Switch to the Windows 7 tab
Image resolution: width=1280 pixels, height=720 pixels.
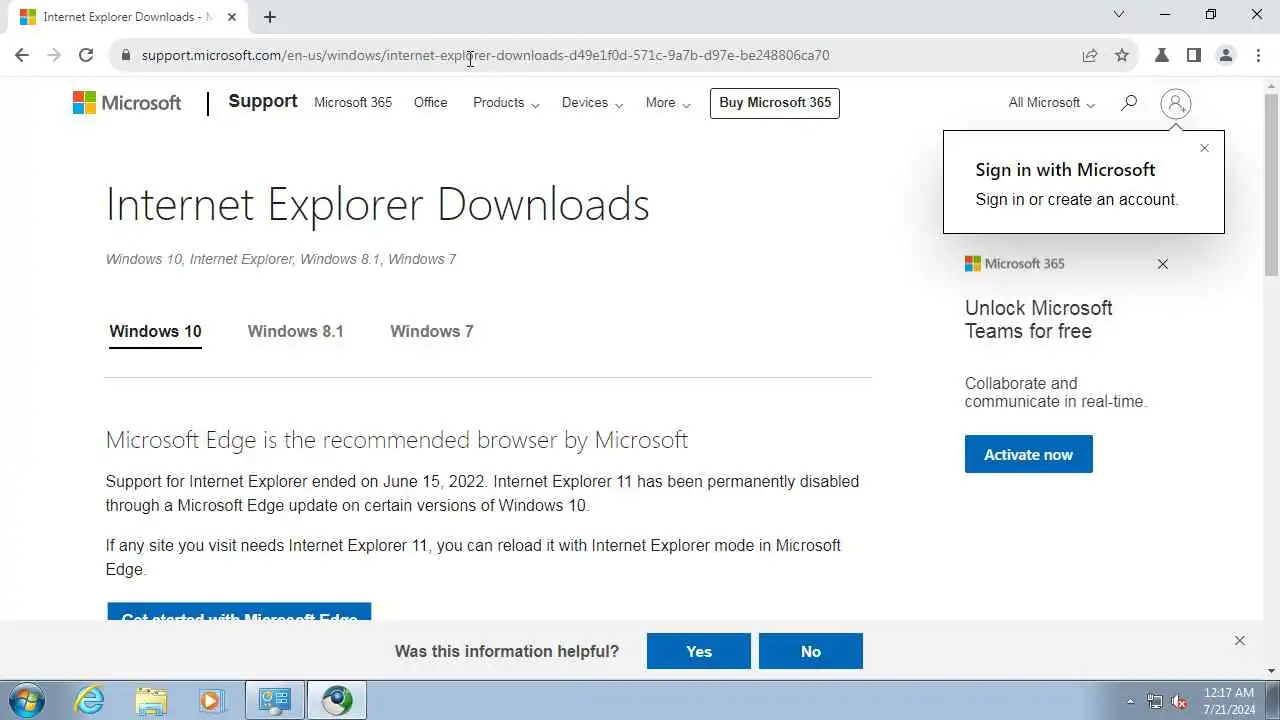pyautogui.click(x=432, y=331)
